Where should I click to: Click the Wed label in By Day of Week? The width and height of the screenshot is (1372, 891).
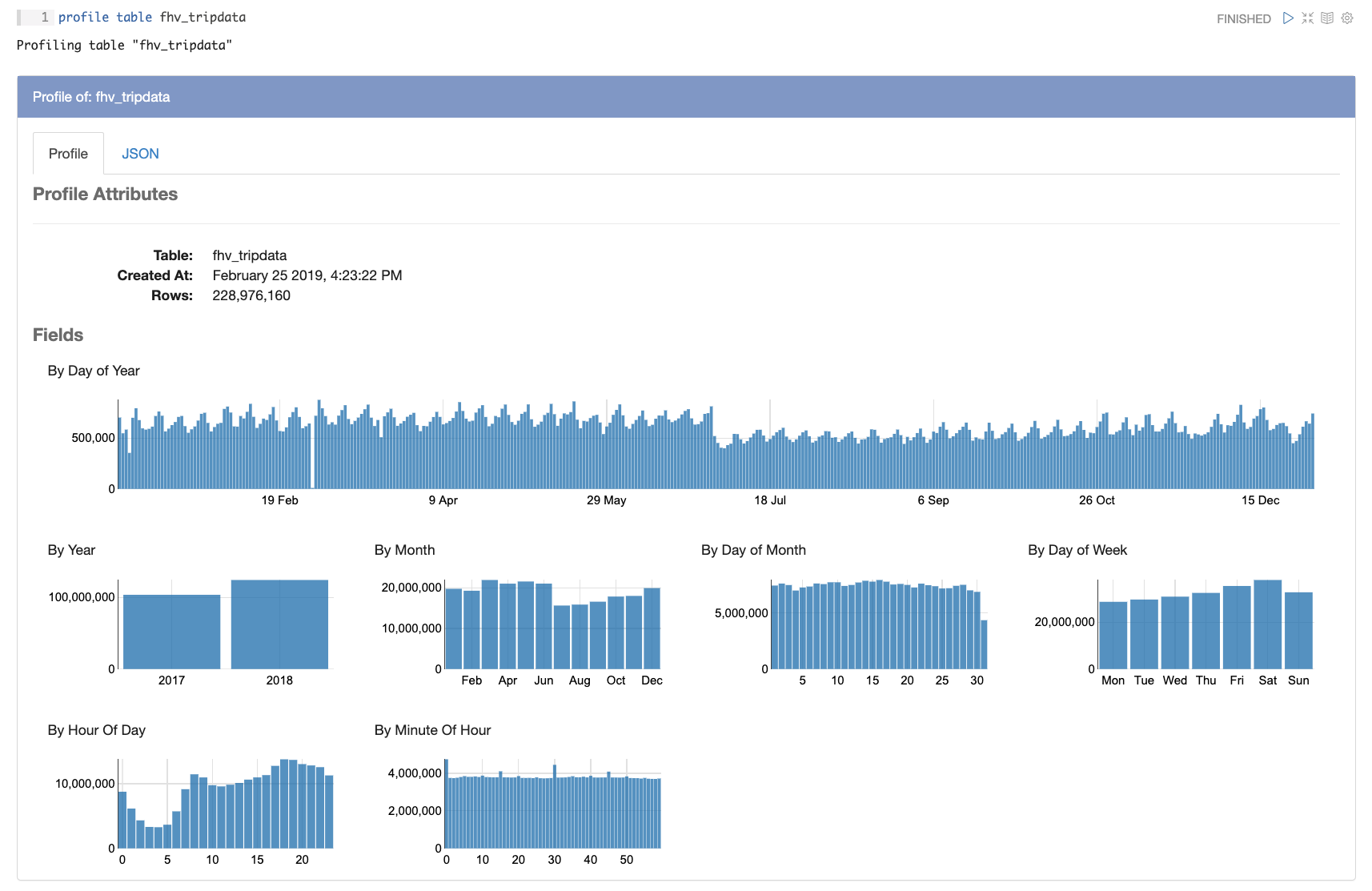[x=1175, y=680]
